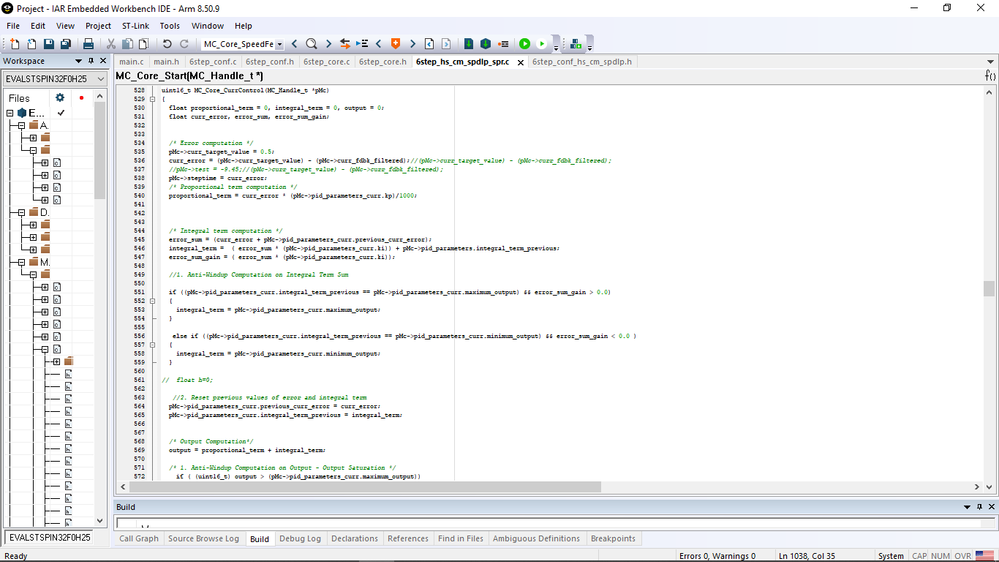
Task: Open the Debug Log tab
Action: [300, 538]
